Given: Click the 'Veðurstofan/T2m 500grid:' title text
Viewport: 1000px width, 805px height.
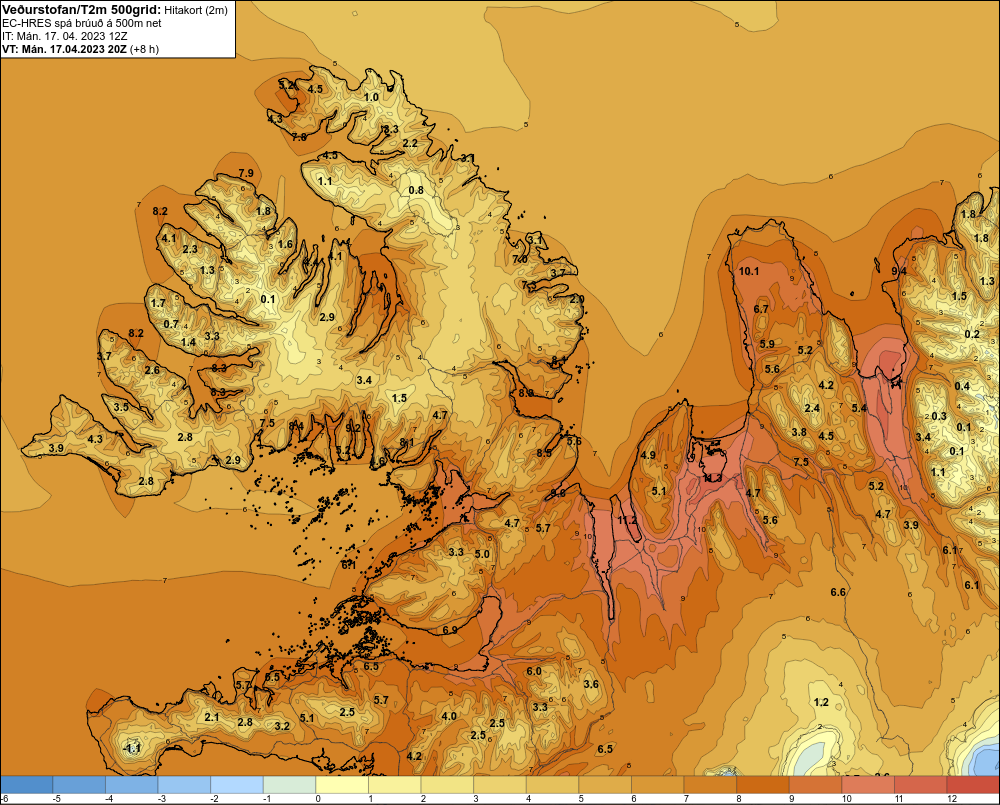Looking at the screenshot, I should (x=81, y=10).
